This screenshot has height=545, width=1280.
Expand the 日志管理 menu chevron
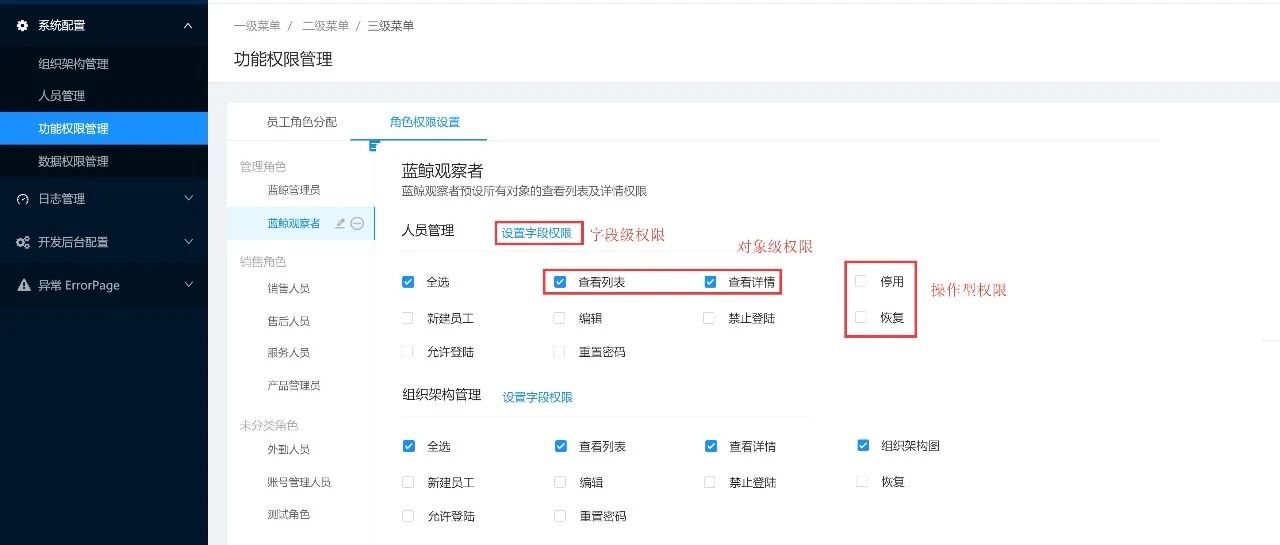pyautogui.click(x=189, y=199)
